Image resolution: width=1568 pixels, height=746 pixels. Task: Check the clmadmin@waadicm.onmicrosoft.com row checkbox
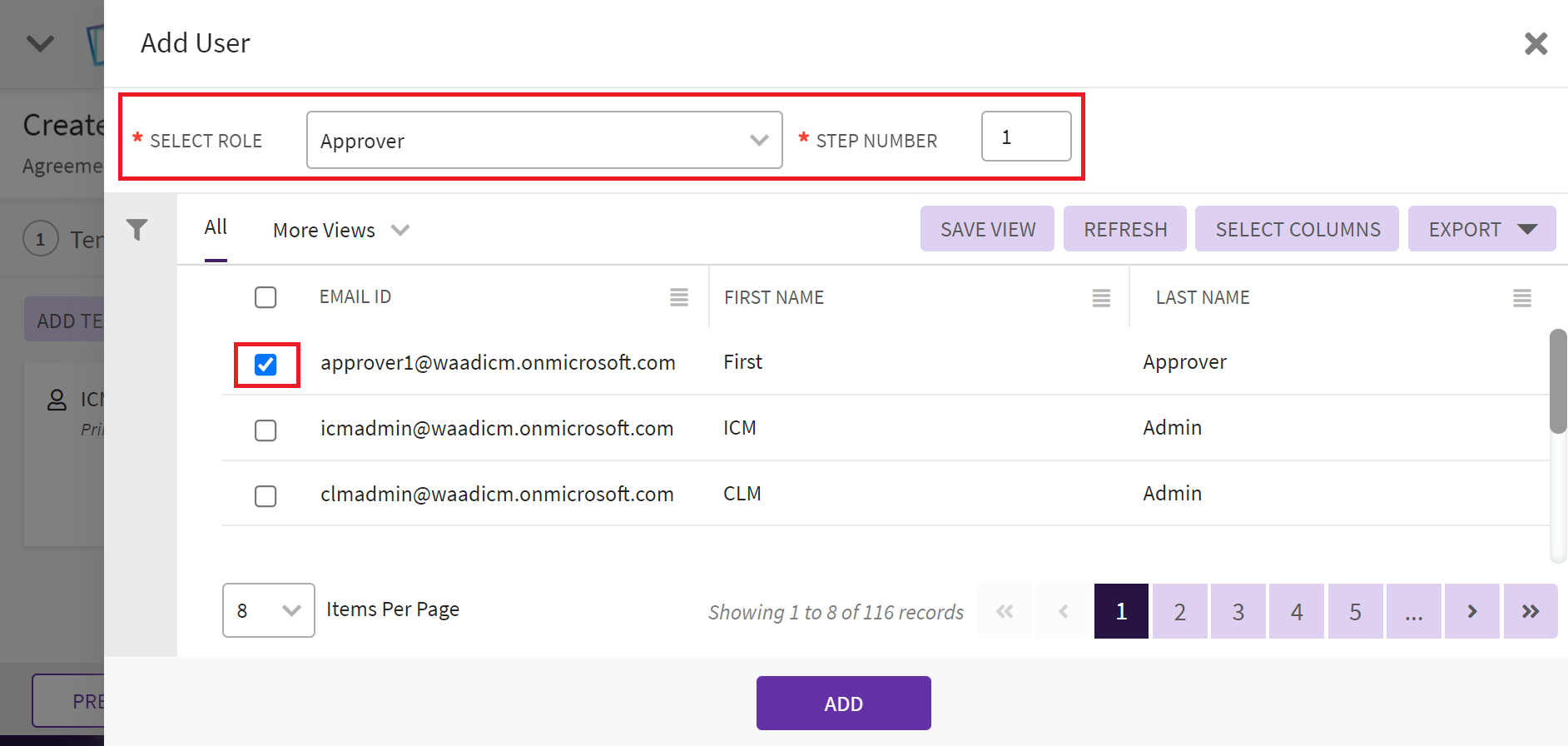265,496
